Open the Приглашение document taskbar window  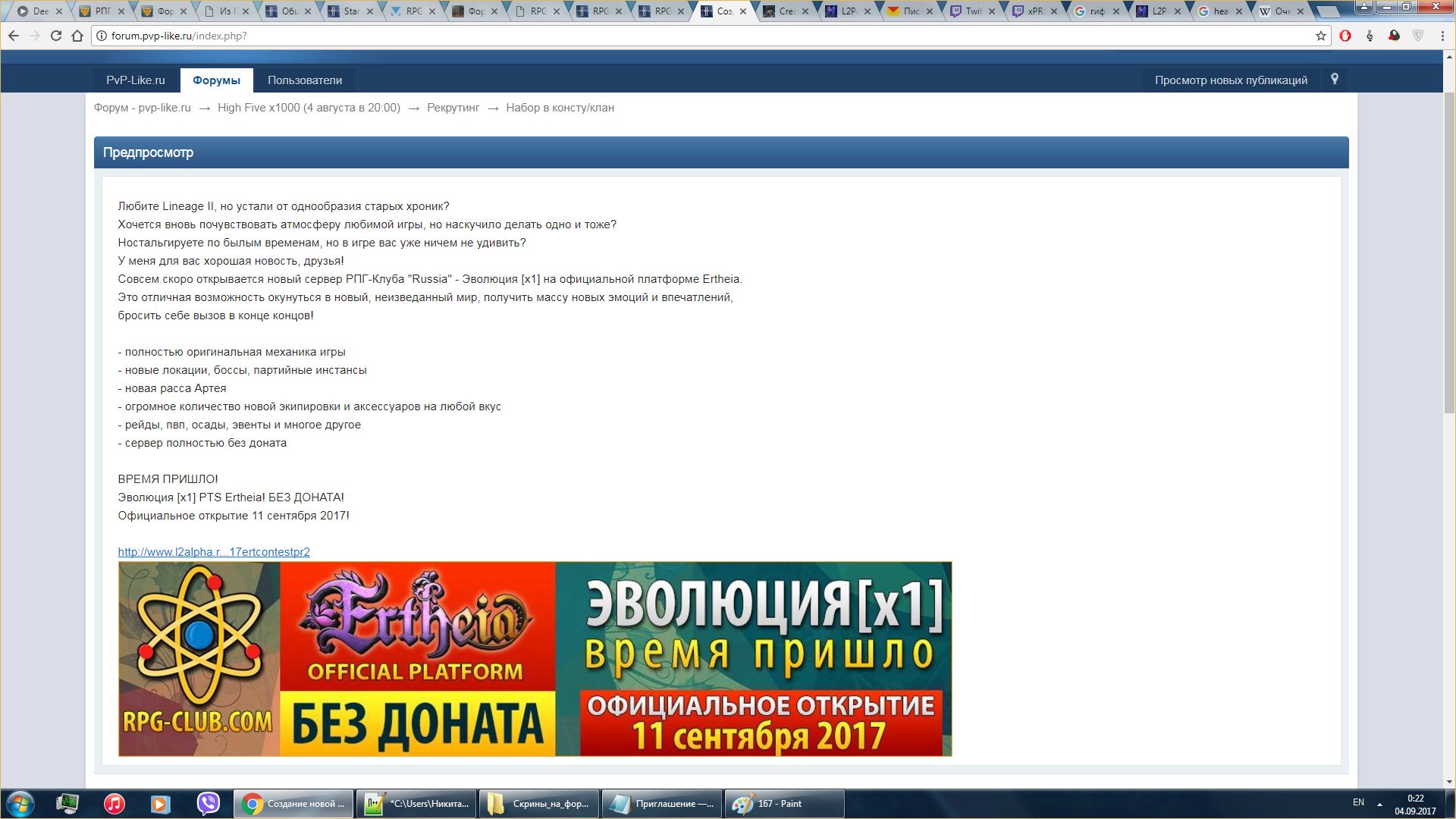662,804
